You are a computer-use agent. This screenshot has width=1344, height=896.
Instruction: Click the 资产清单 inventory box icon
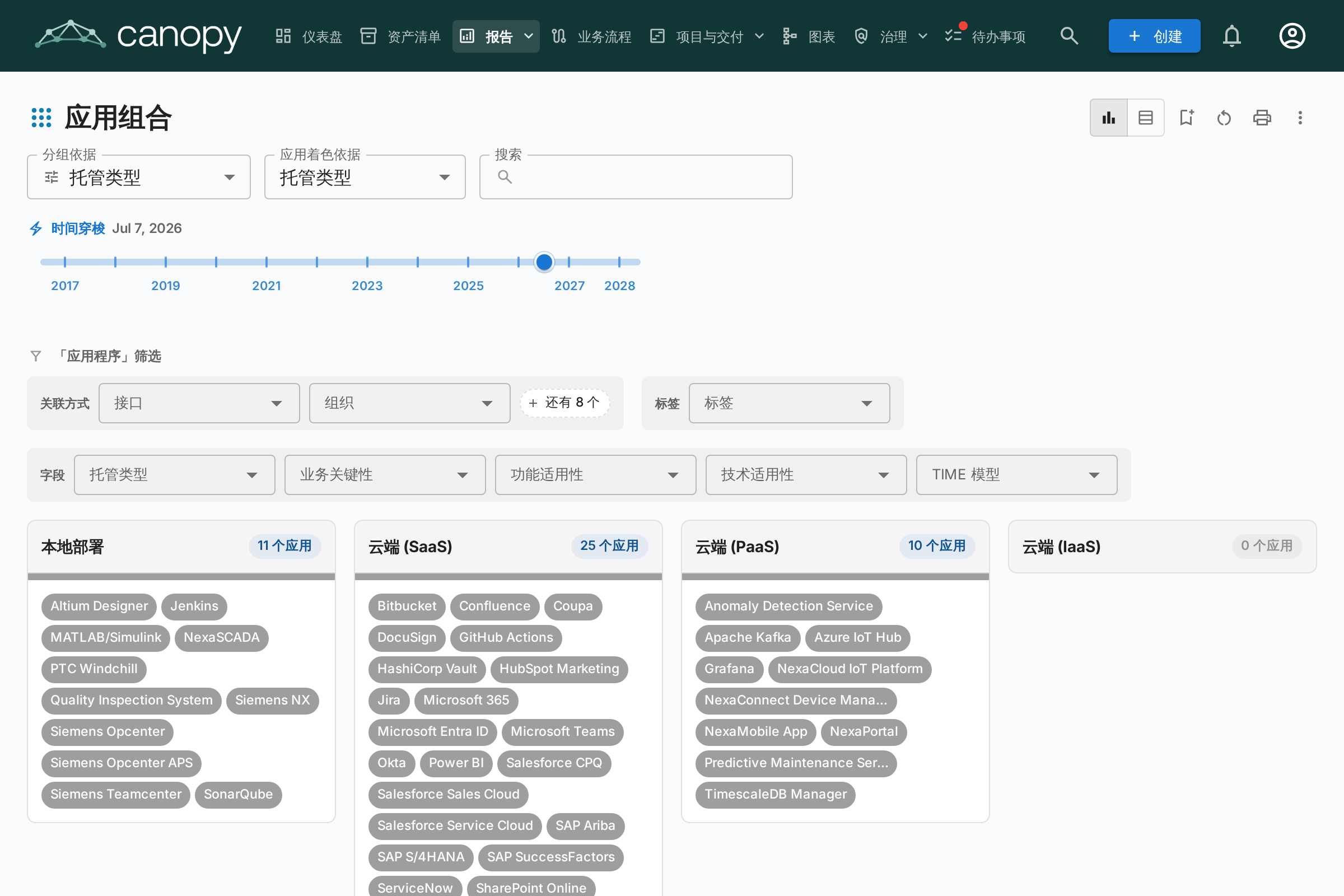pos(368,36)
